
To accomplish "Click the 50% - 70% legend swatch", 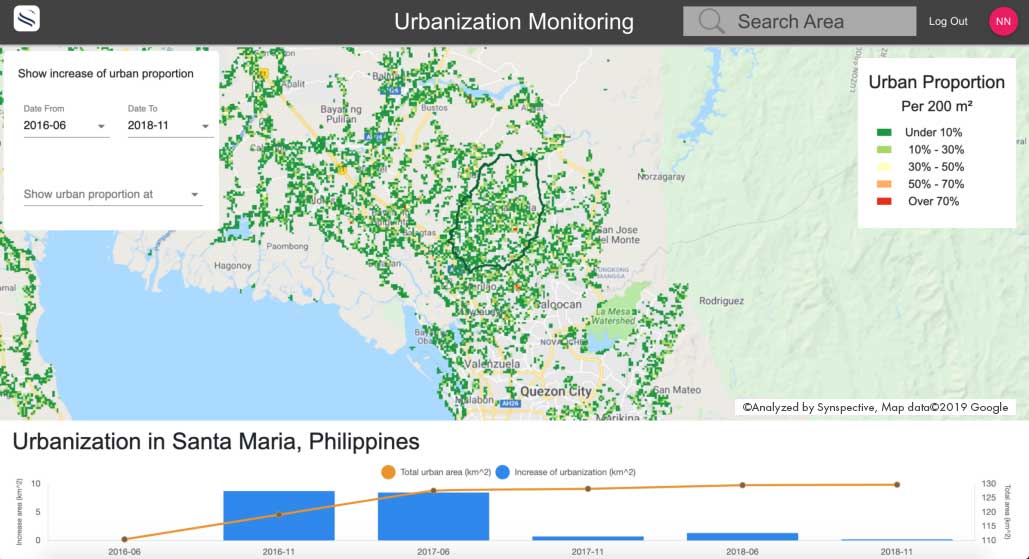I will pos(884,184).
